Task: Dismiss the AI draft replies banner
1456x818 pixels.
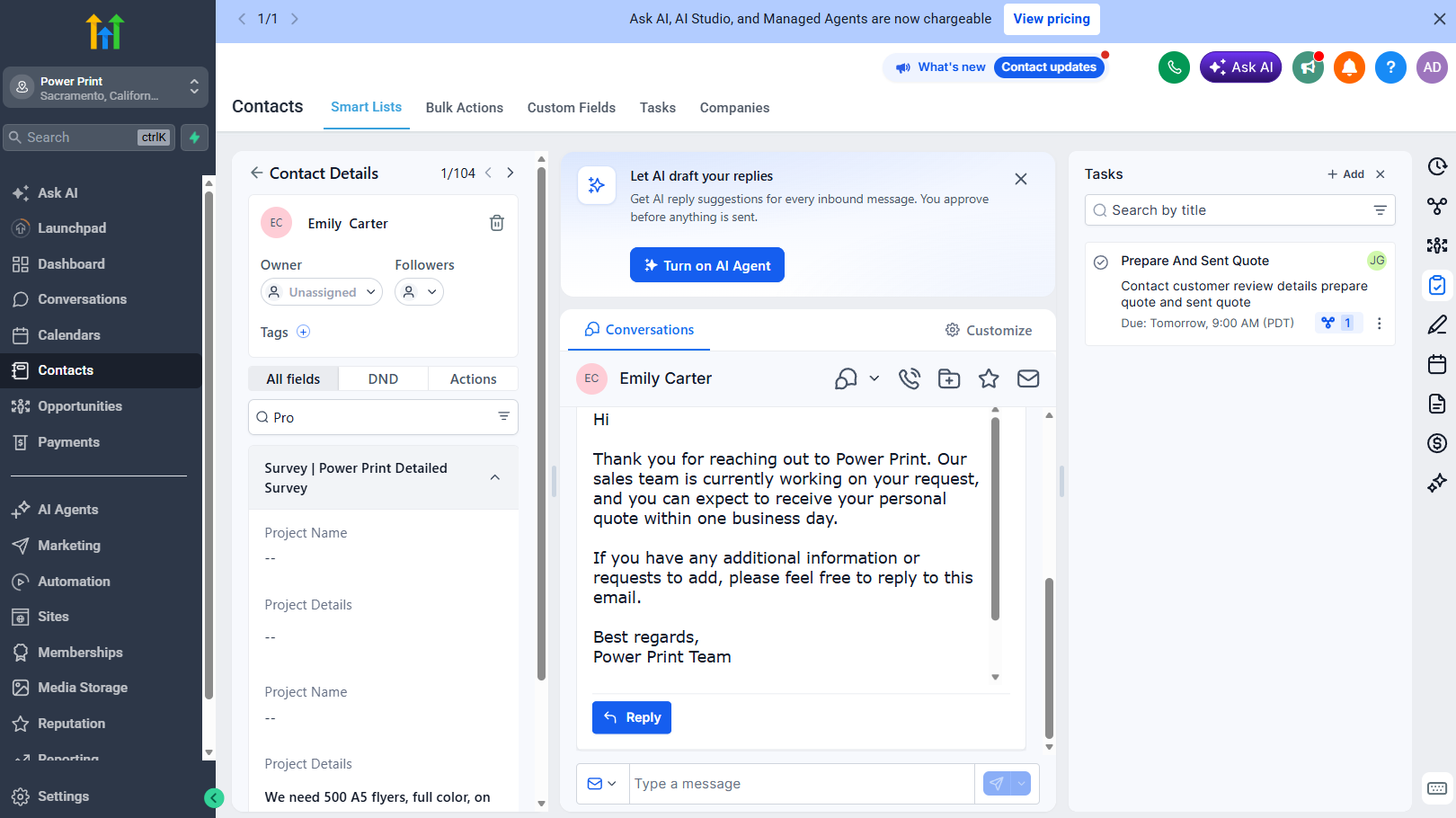Action: pyautogui.click(x=1021, y=179)
